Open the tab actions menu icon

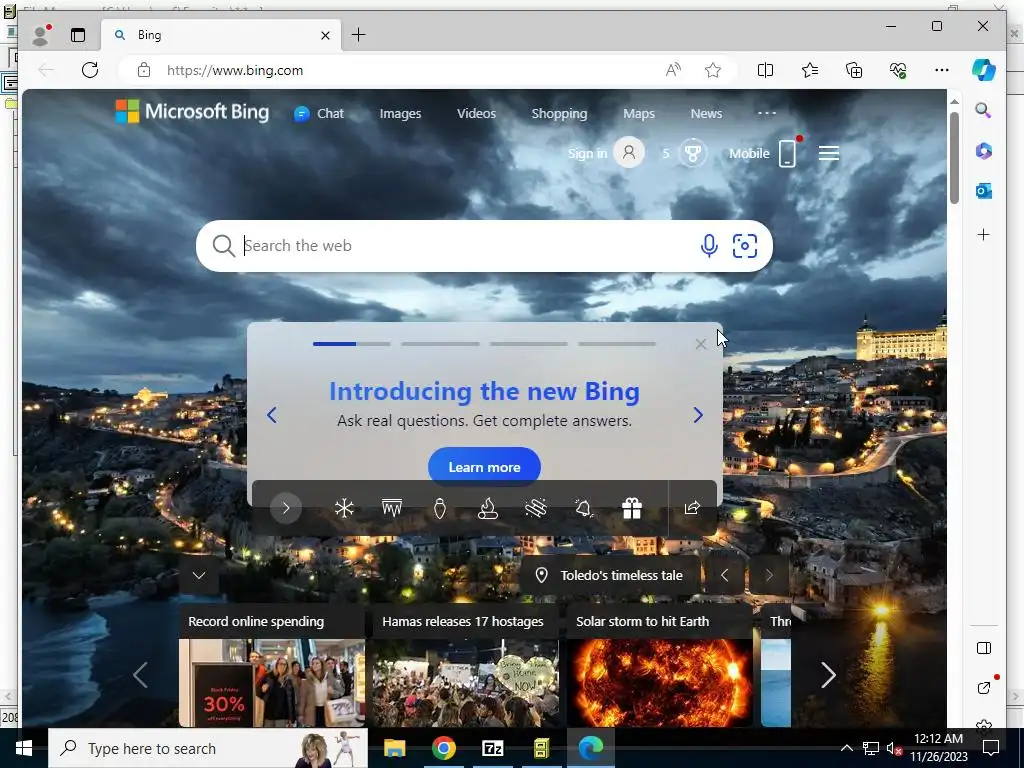(x=78, y=35)
